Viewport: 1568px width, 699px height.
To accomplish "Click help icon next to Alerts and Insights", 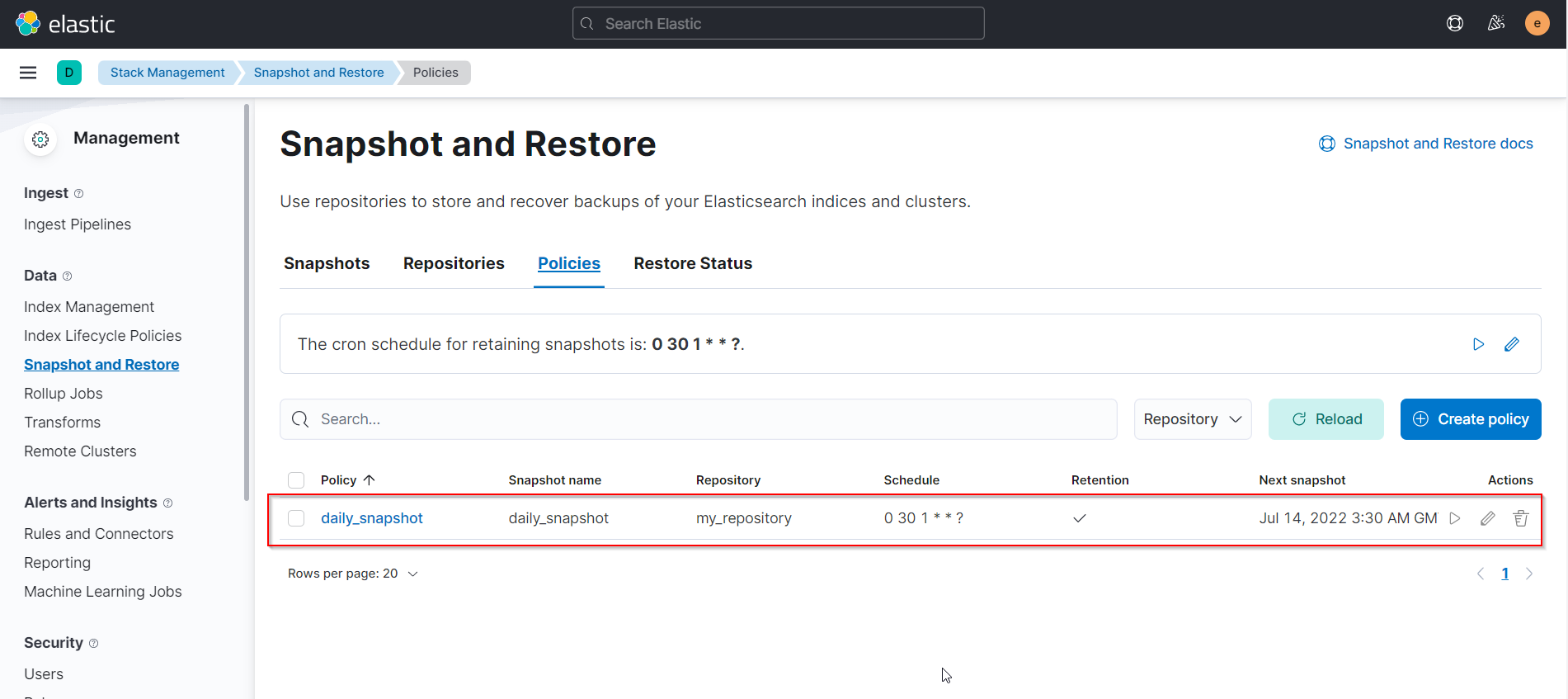I will point(168,503).
